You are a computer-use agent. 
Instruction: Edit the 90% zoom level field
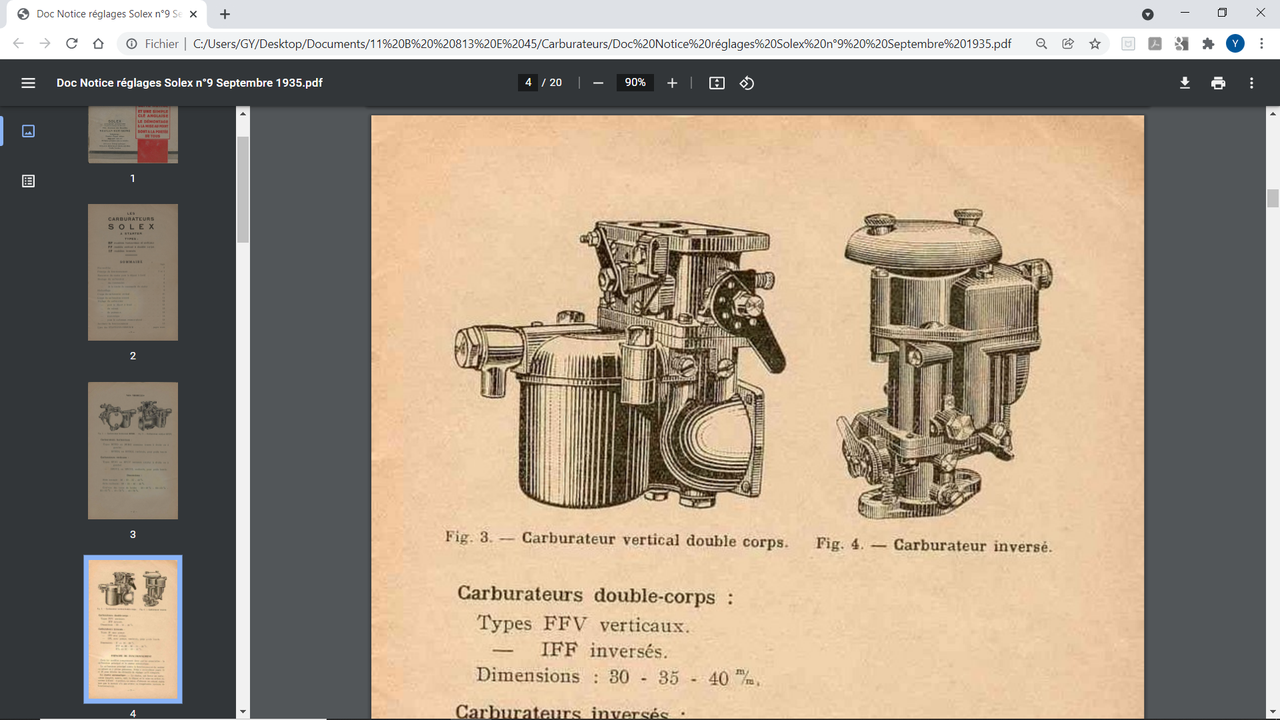635,83
